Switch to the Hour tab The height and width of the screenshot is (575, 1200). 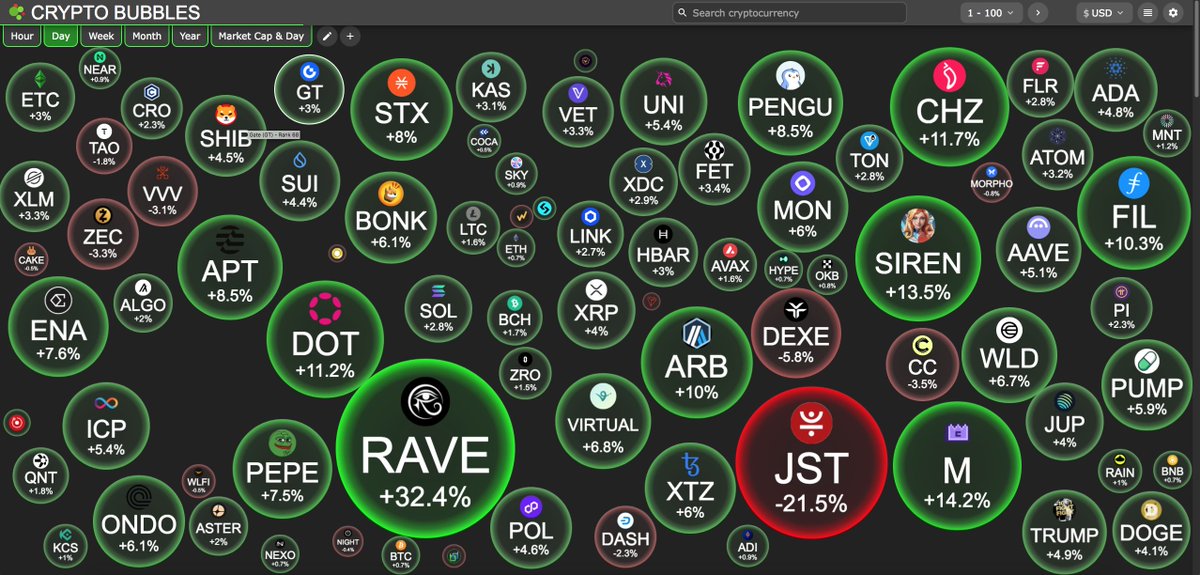pos(21,36)
